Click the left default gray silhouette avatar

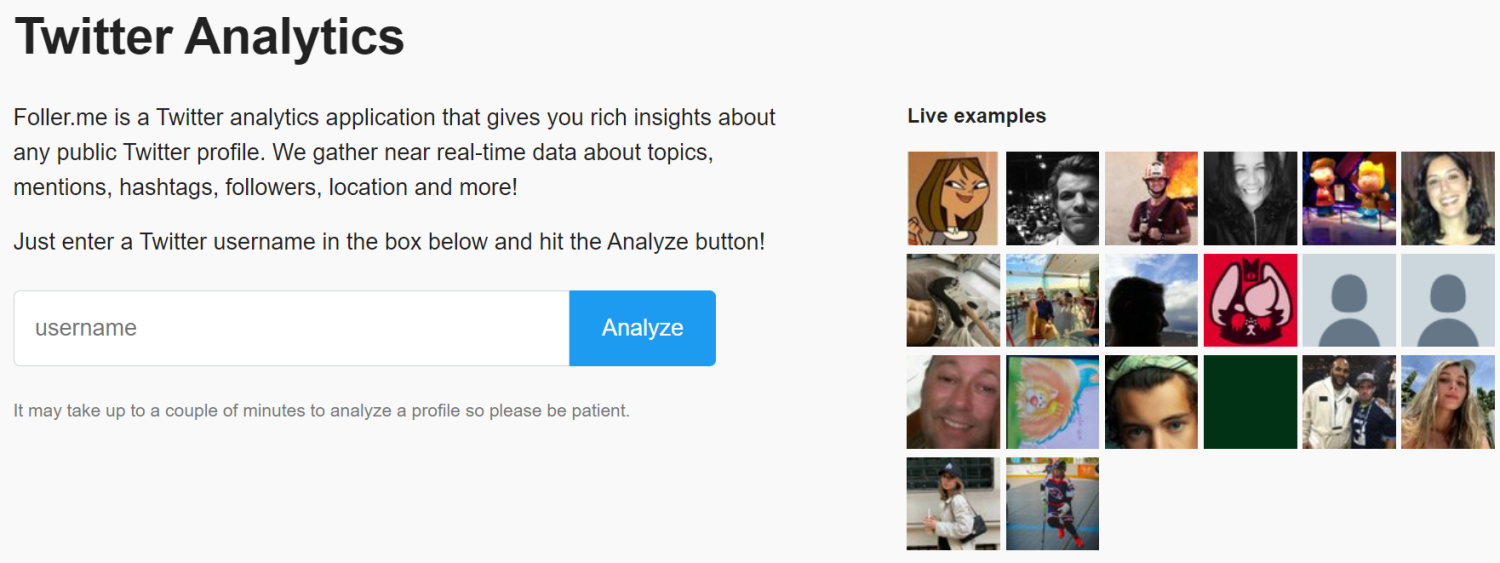1349,300
